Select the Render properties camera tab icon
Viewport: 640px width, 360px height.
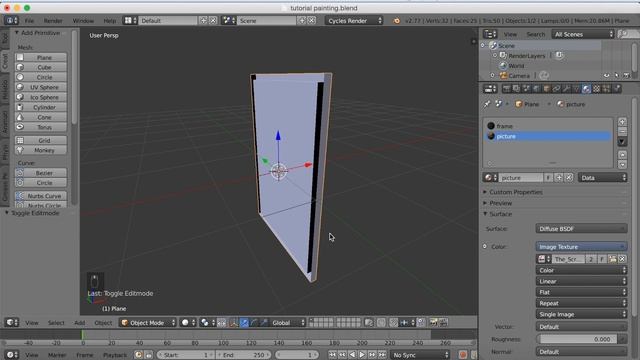coord(507,89)
